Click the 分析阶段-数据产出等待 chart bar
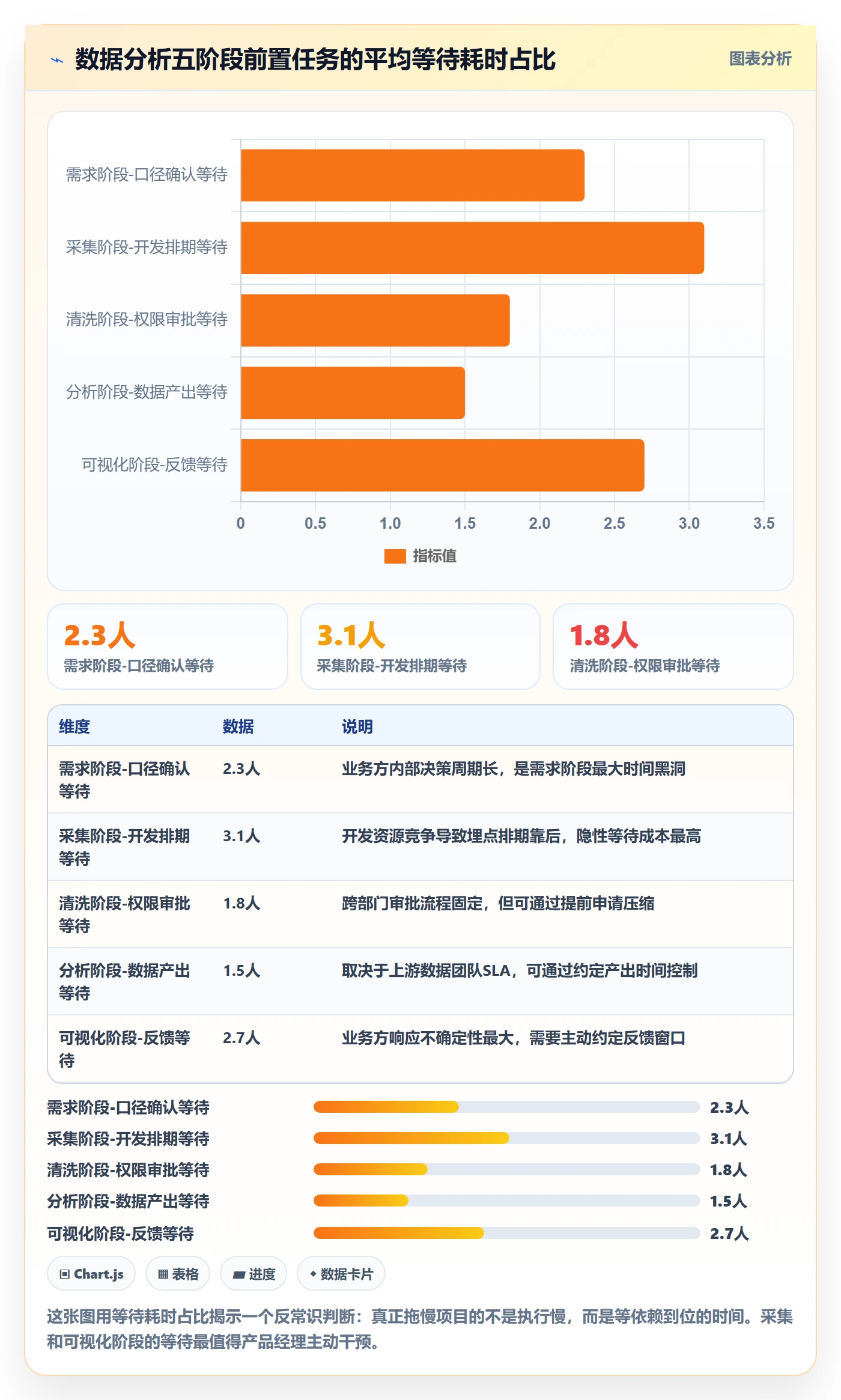 tap(353, 393)
